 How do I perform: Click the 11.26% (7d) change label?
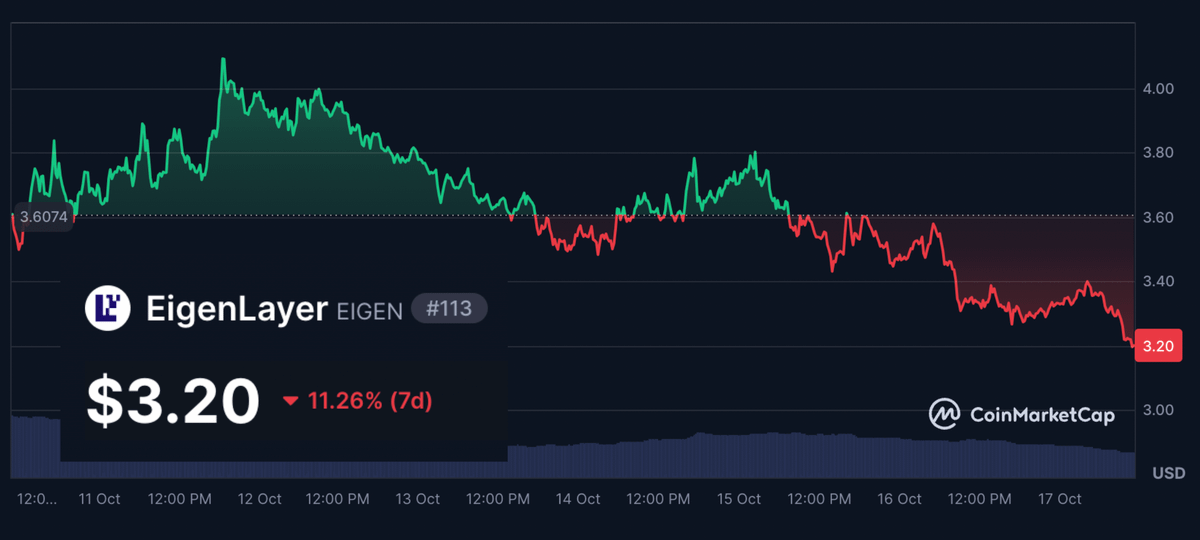[x=370, y=401]
